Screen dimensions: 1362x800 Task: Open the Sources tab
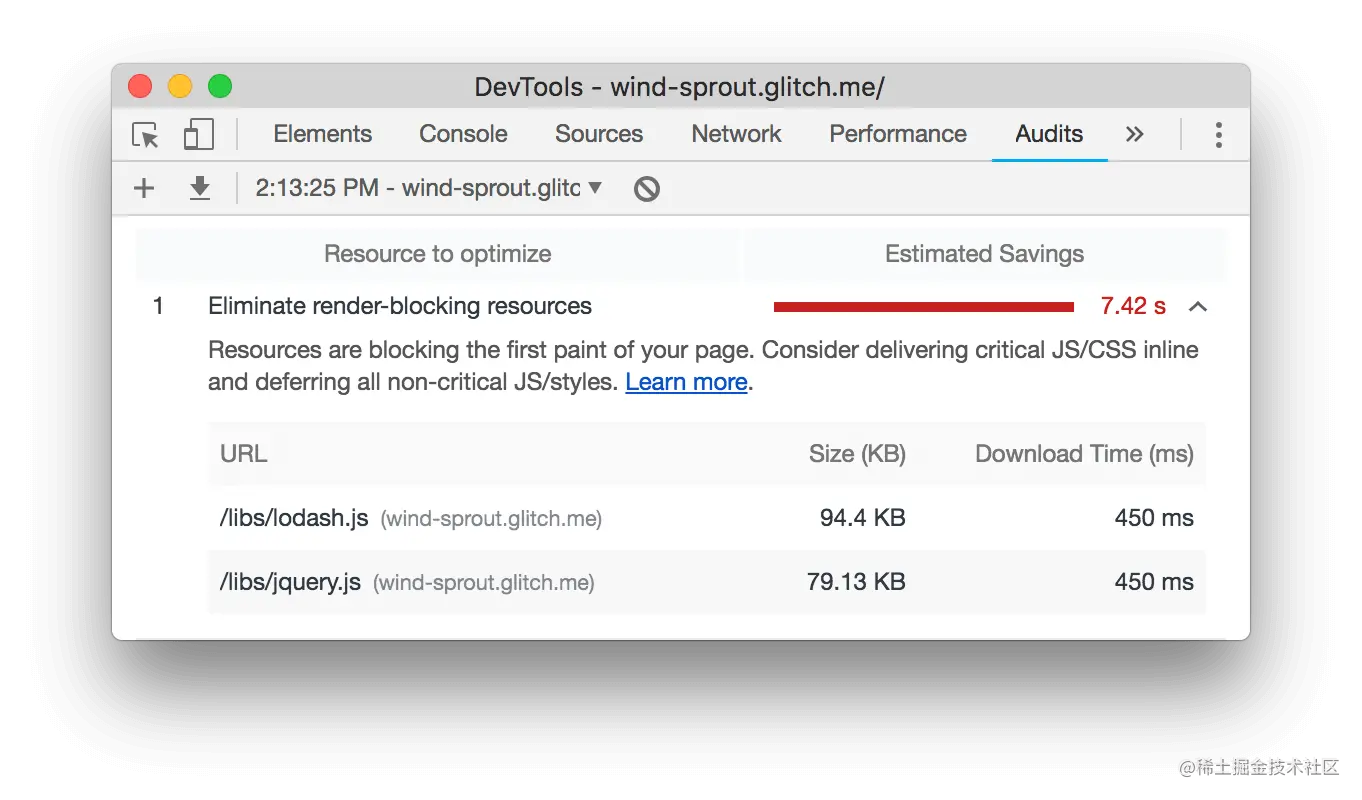coord(599,134)
